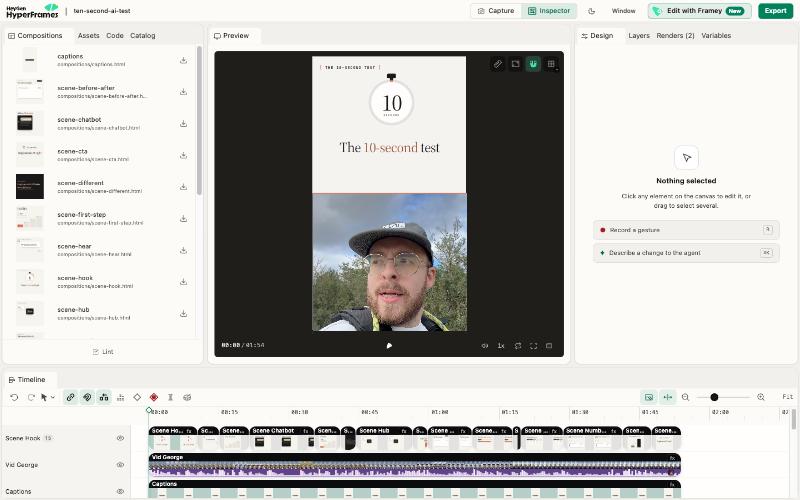800x500 pixels.
Task: Click the 3D cube icon in timeline toolbar
Action: point(187,397)
